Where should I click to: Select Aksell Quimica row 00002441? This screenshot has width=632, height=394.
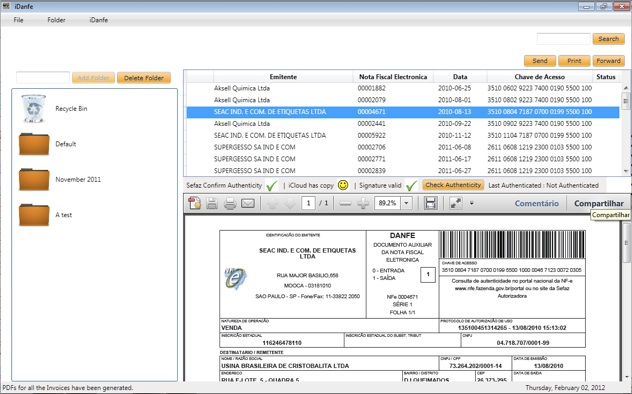pos(403,124)
